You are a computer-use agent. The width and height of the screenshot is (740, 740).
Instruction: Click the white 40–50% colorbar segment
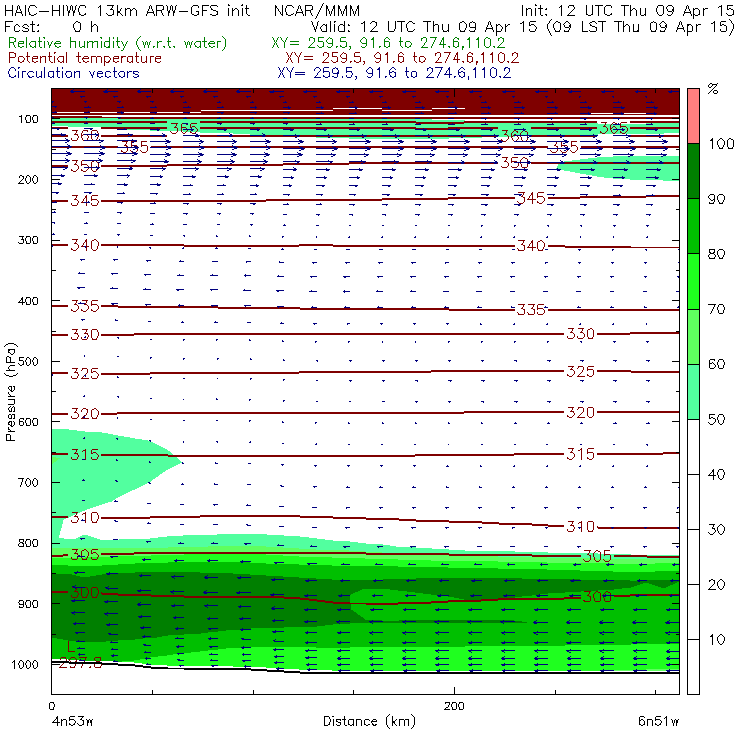point(693,447)
